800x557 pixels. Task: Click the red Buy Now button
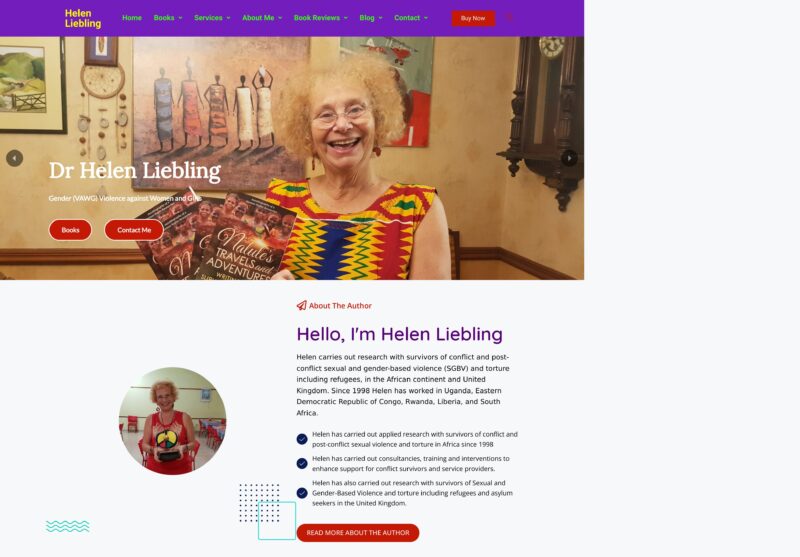pos(473,18)
